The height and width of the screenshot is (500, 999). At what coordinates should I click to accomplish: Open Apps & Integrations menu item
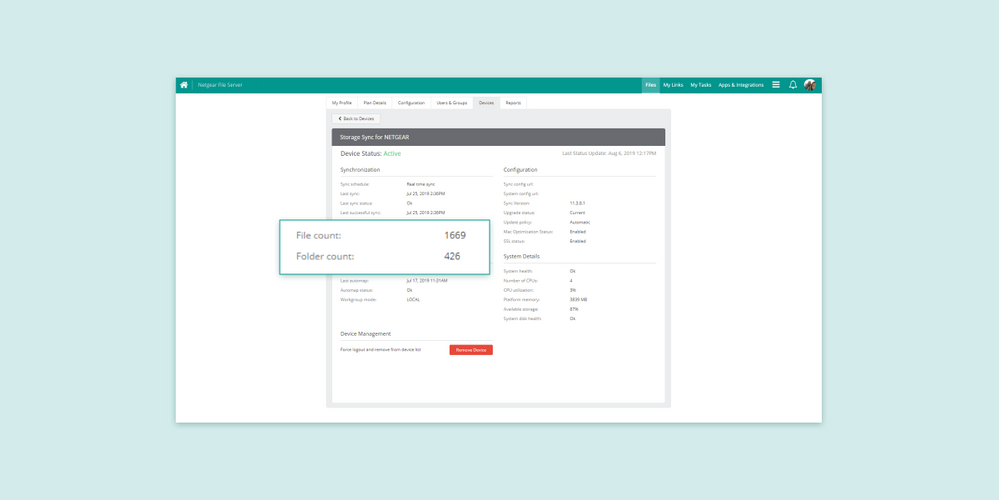(741, 85)
